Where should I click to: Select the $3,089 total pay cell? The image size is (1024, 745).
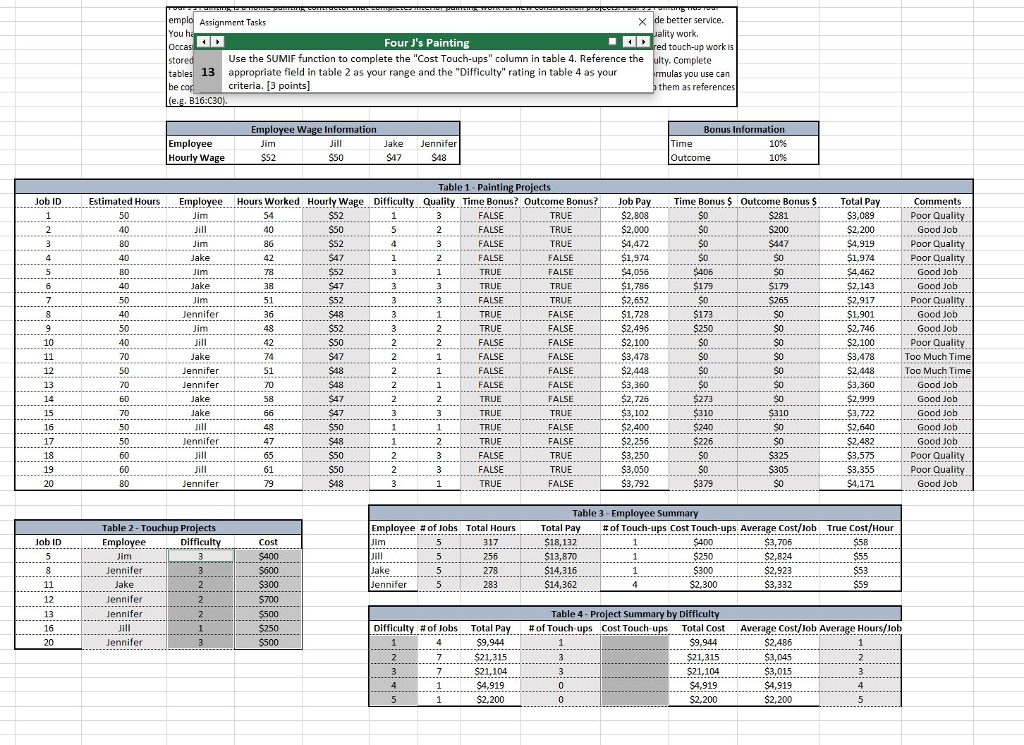pyautogui.click(x=860, y=215)
